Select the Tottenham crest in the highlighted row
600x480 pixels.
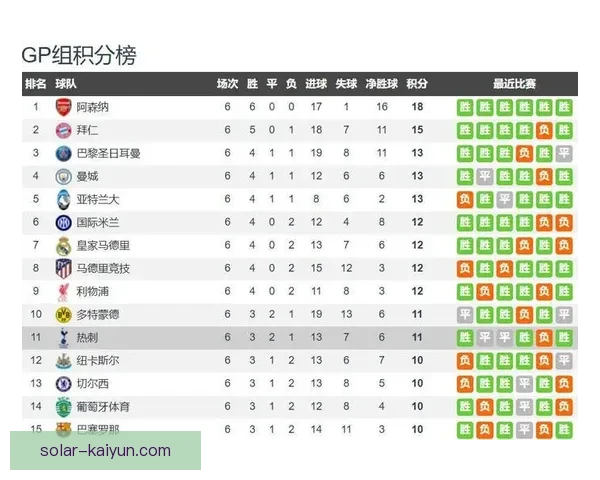pyautogui.click(x=64, y=337)
